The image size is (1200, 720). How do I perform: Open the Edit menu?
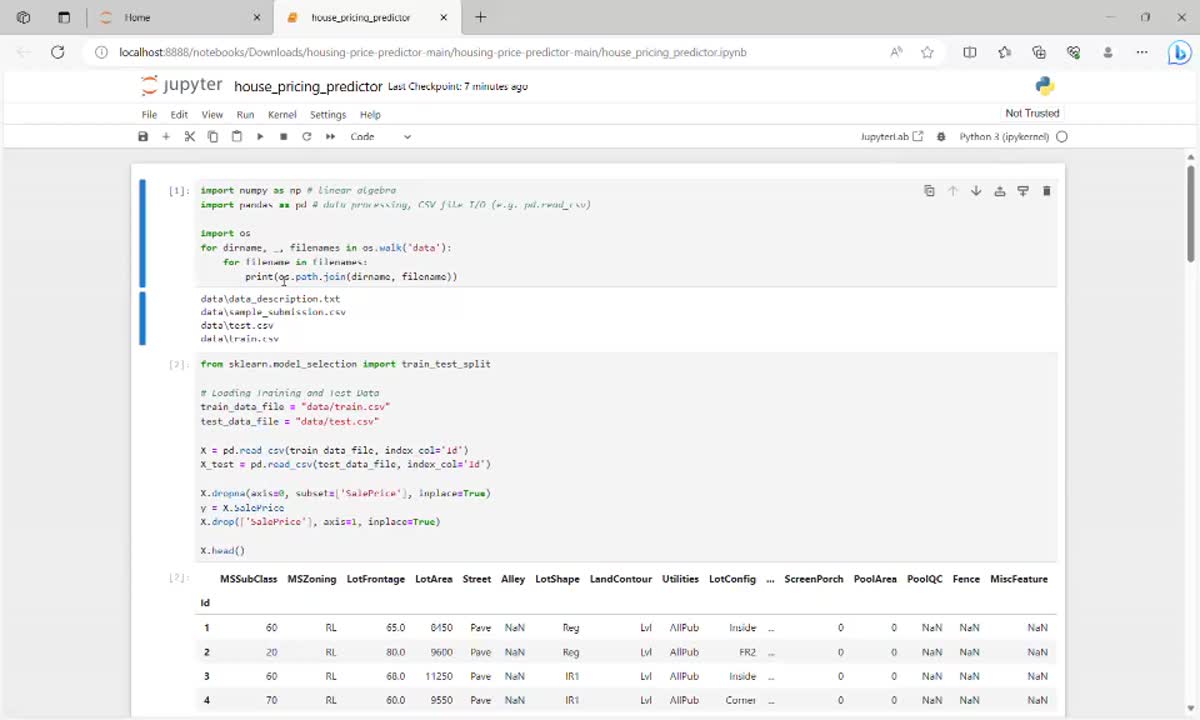tap(179, 115)
